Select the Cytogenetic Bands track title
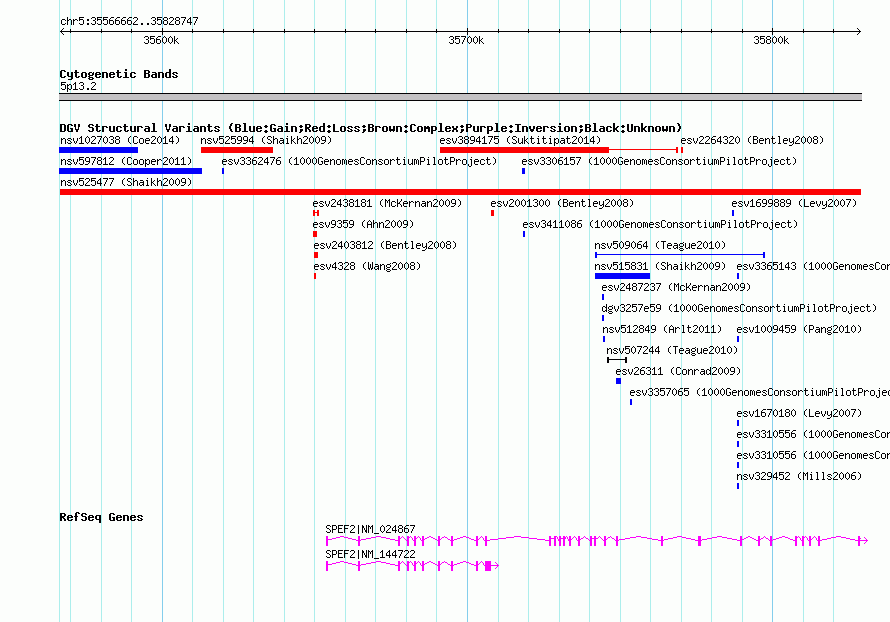890x622 pixels. pos(119,74)
